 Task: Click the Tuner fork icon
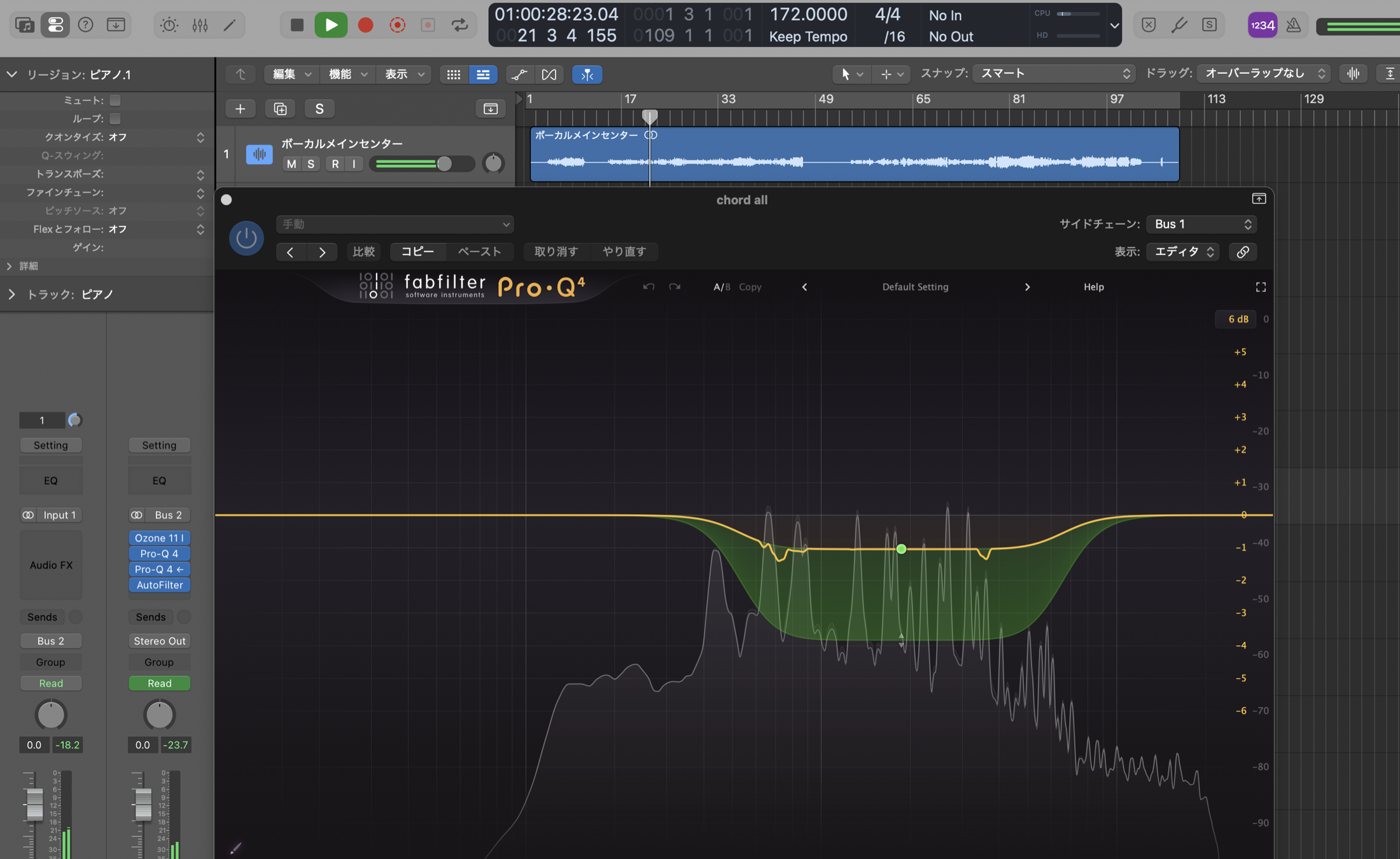pos(1179,25)
